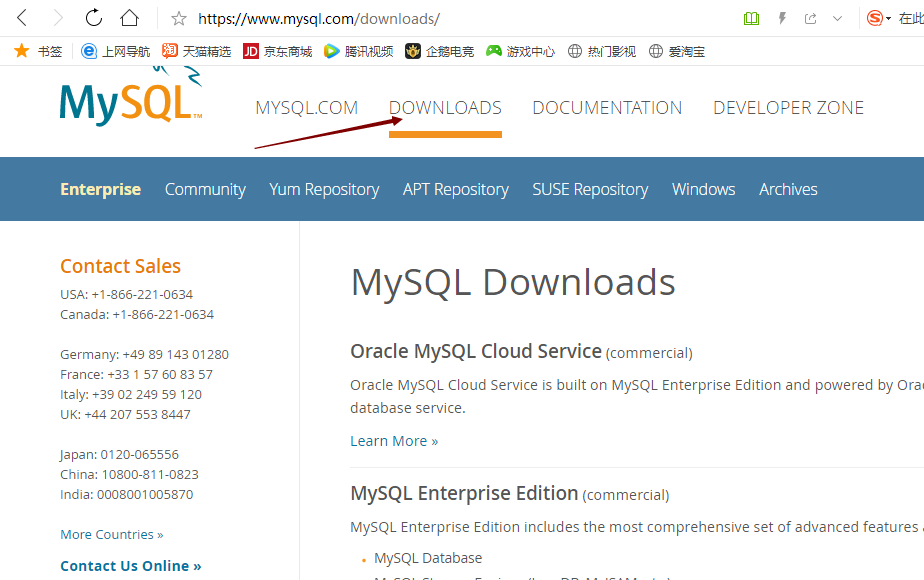Open the 上网导航 bookmark

coord(116,51)
